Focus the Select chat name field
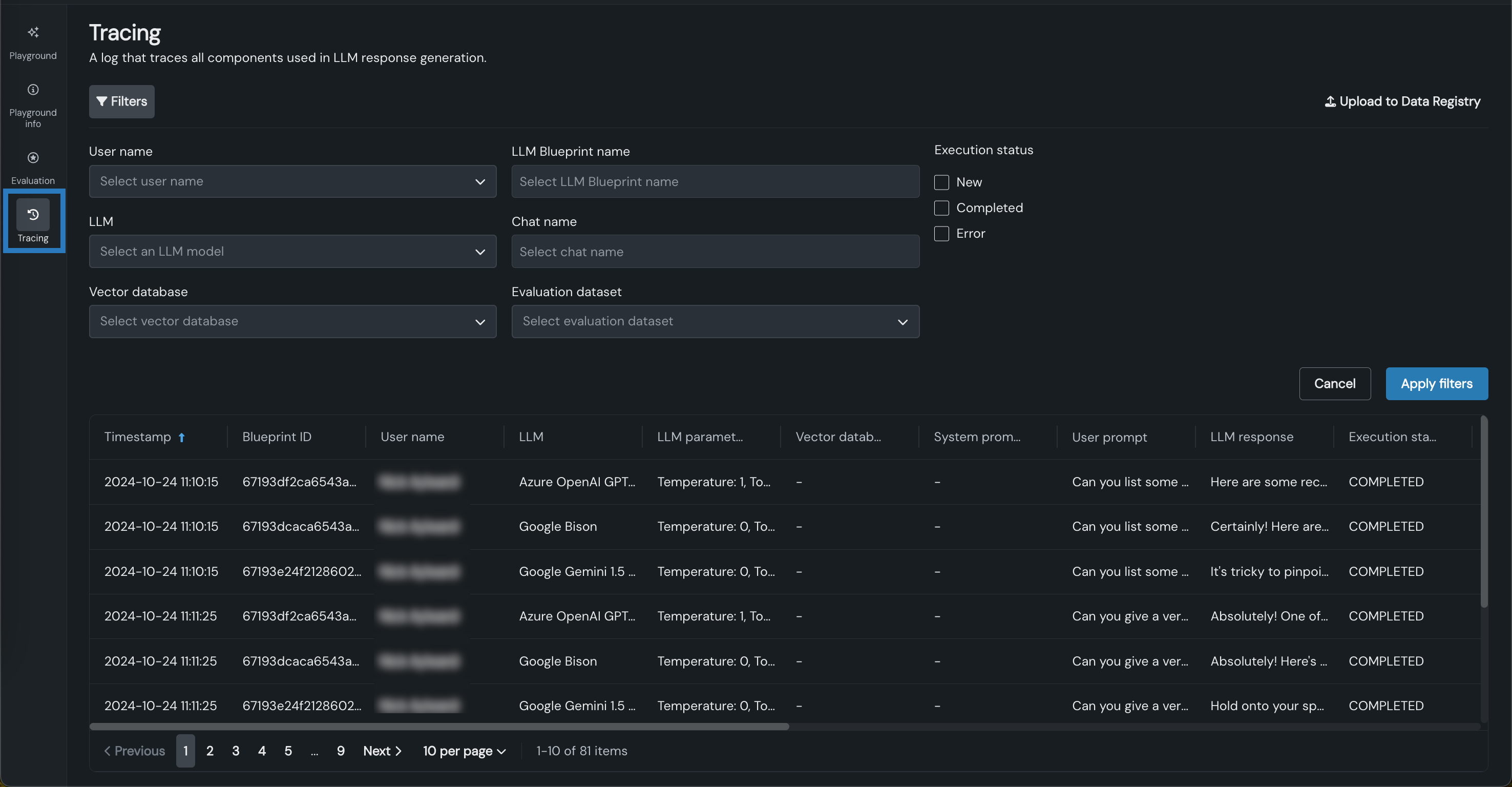Image resolution: width=1512 pixels, height=787 pixels. coord(715,252)
